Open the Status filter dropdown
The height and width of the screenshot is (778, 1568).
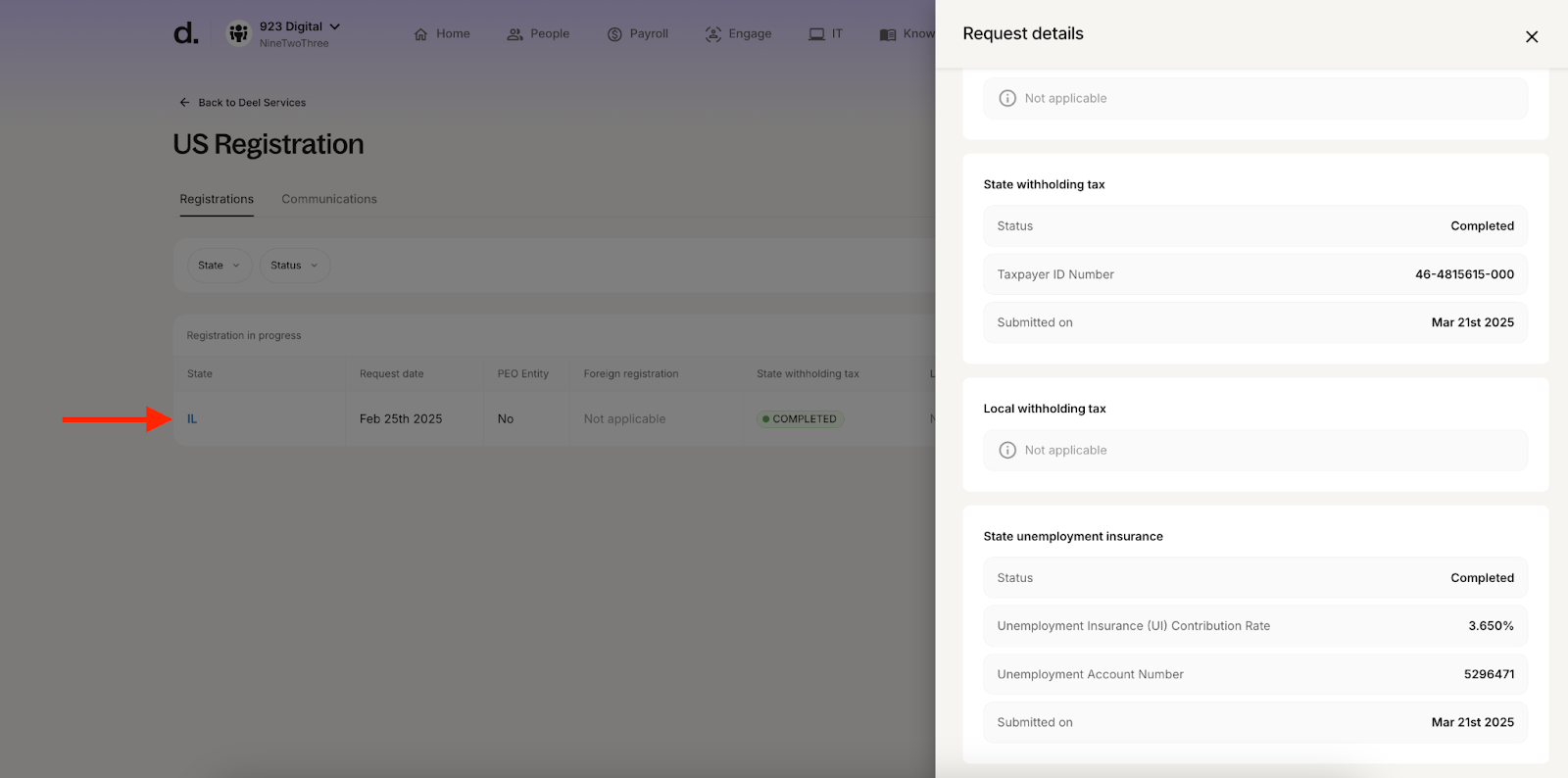(295, 266)
